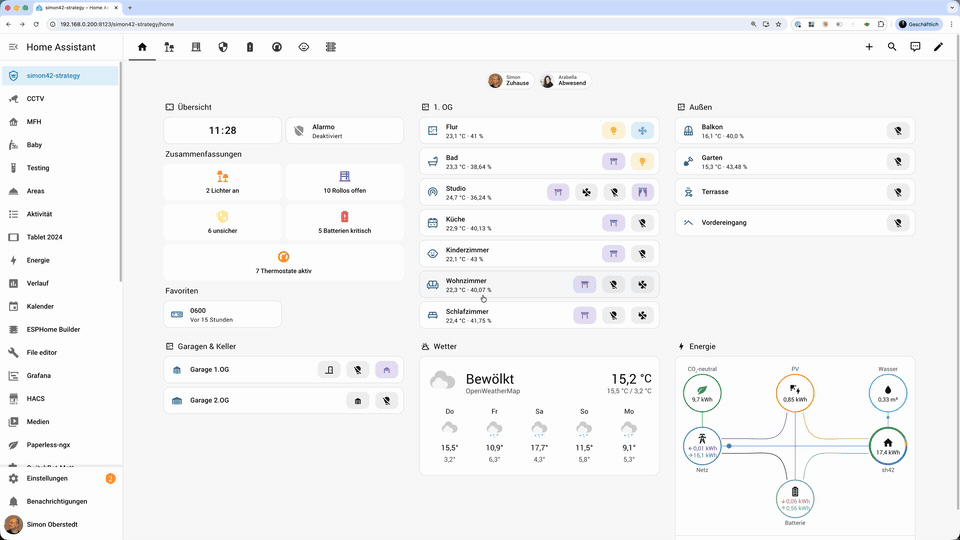The height and width of the screenshot is (540, 960).
Task: Open Medien in the sidebar
Action: click(x=60, y=422)
